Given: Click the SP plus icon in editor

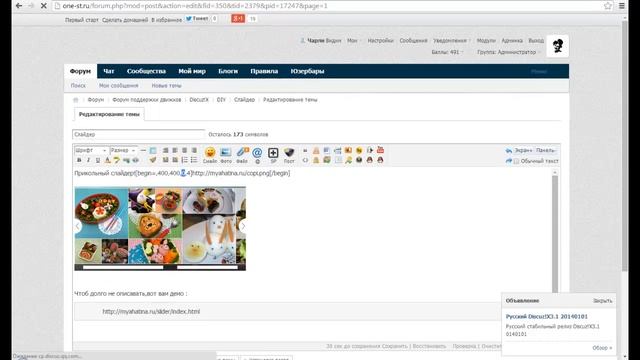Looking at the screenshot, I should [x=273, y=155].
